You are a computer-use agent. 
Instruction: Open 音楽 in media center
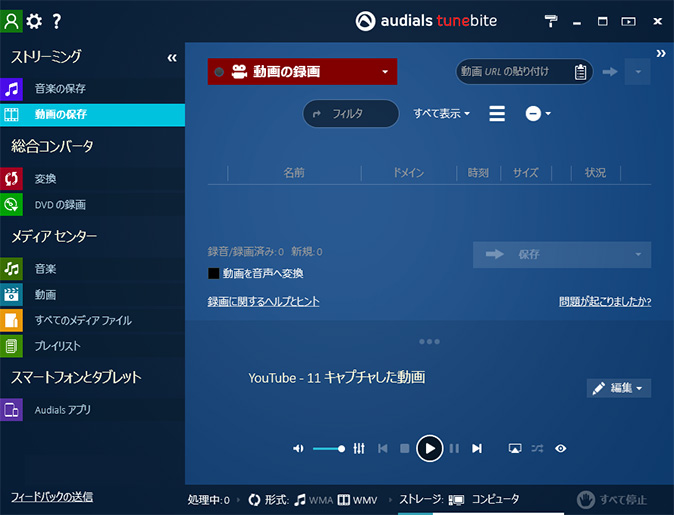pyautogui.click(x=92, y=269)
